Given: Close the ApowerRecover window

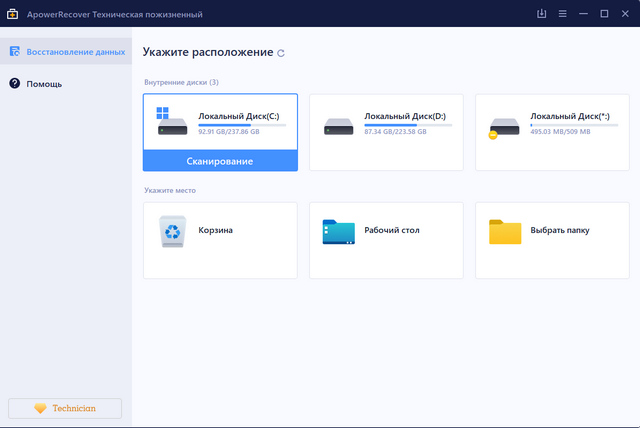Looking at the screenshot, I should pos(625,13).
